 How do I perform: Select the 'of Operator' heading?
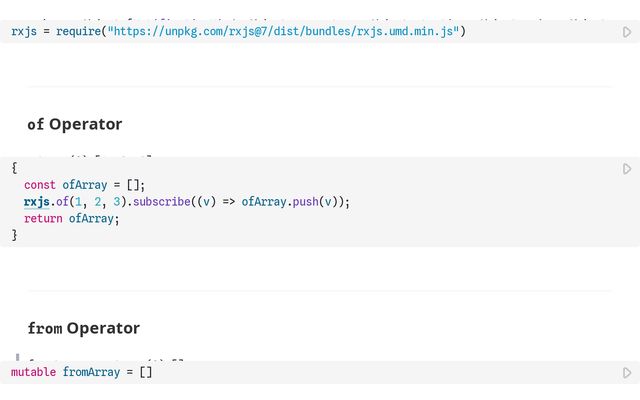coord(75,124)
